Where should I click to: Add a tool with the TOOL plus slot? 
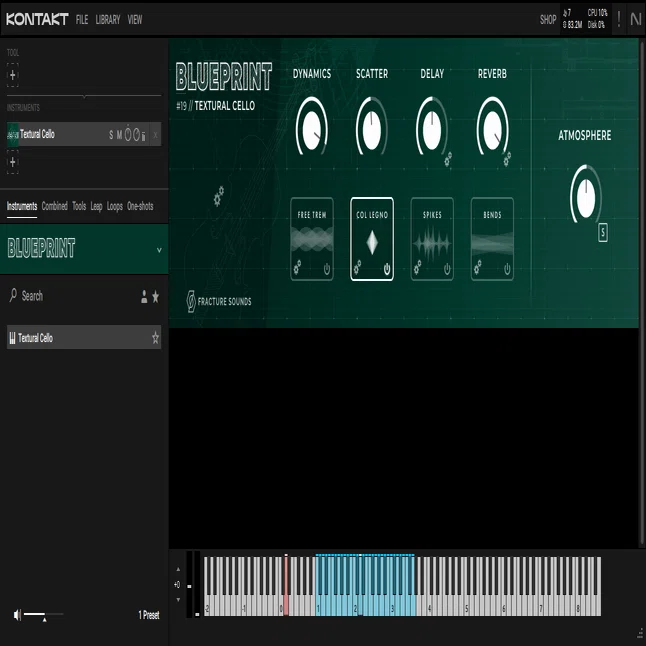pos(13,75)
